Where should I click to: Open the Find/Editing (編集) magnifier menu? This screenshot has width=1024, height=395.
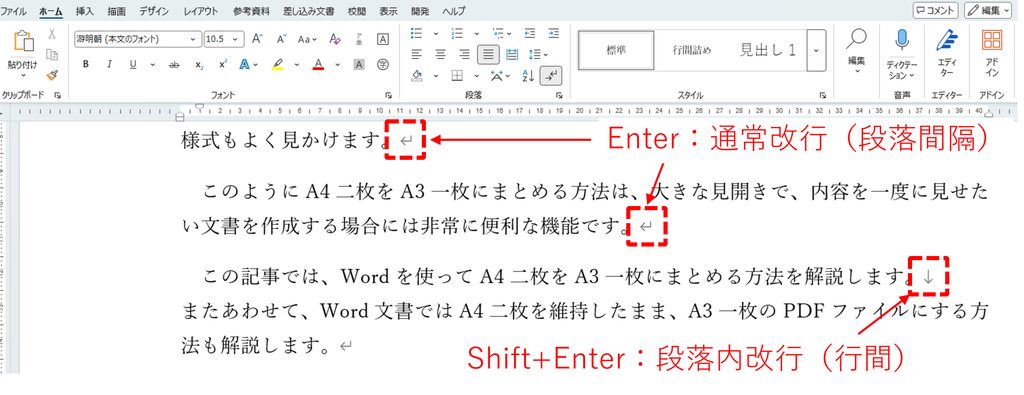pos(856,51)
